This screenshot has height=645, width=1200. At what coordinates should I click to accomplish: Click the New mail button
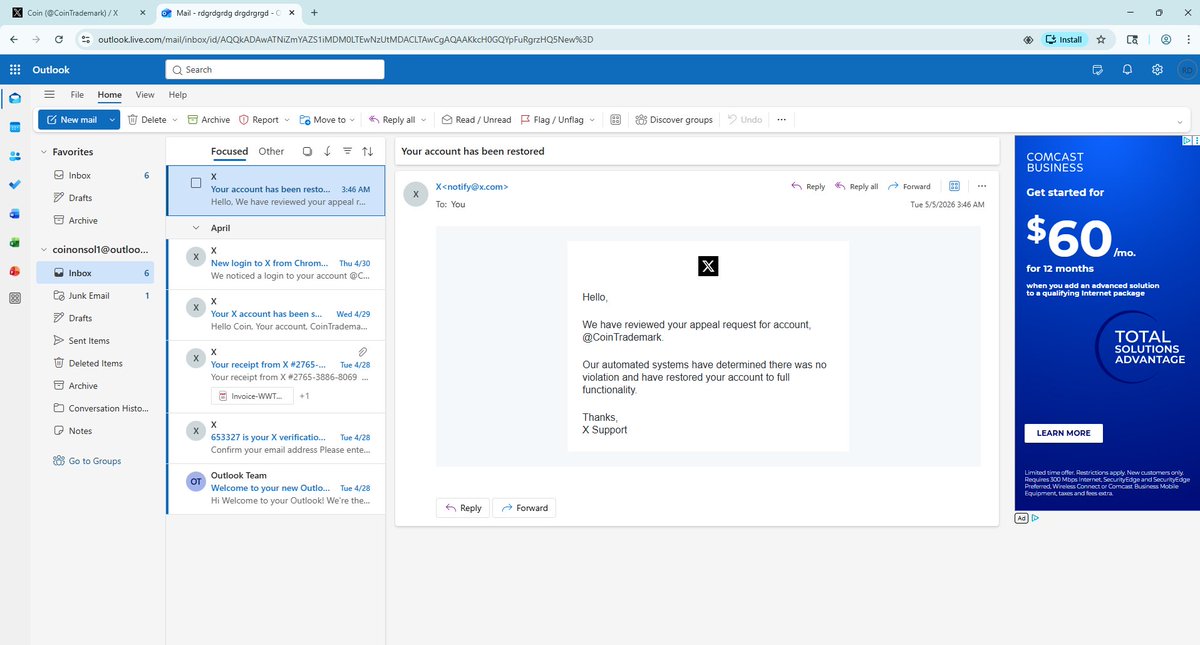coord(71,120)
